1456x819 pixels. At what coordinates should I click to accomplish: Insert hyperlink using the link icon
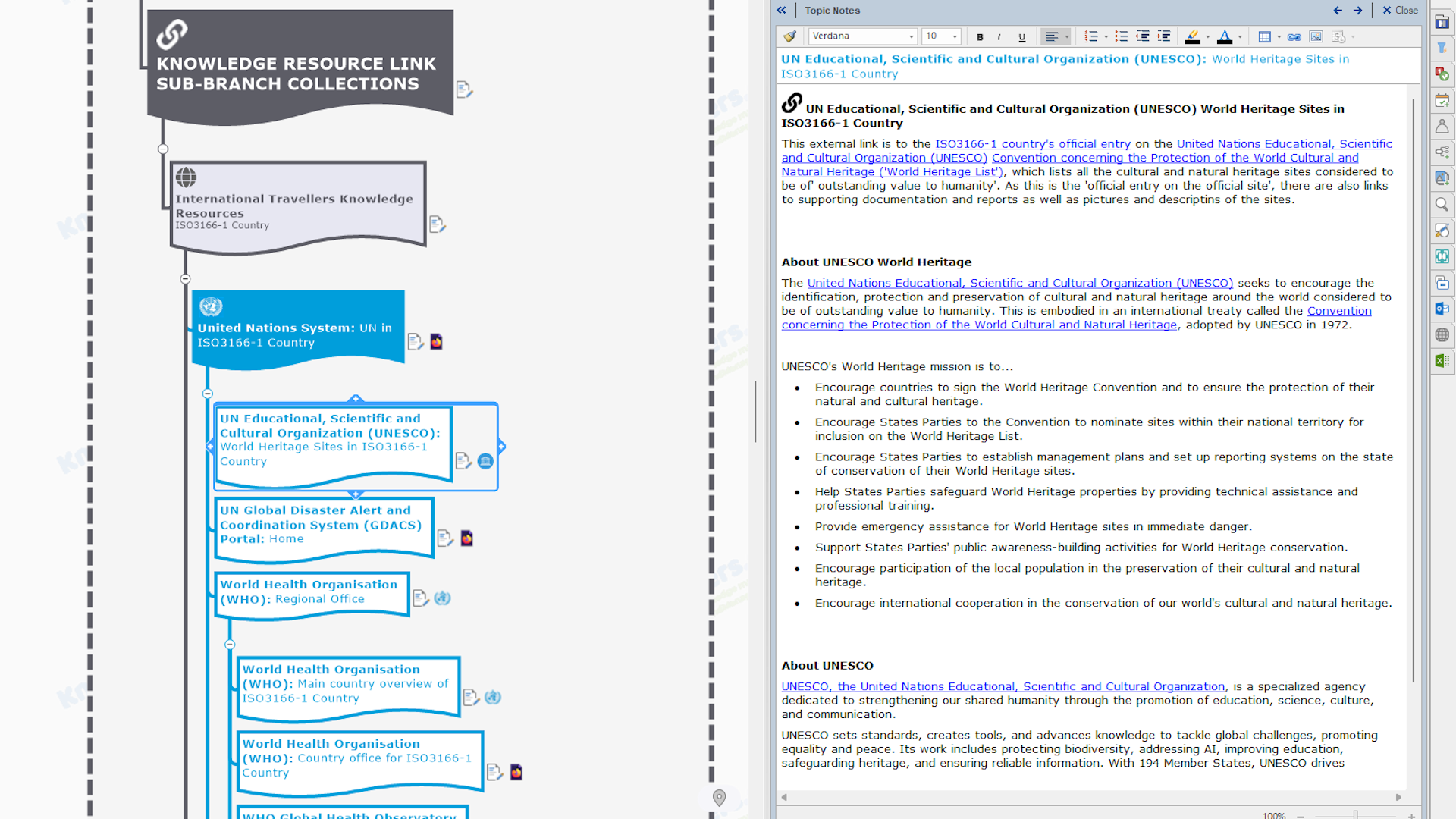point(1294,36)
